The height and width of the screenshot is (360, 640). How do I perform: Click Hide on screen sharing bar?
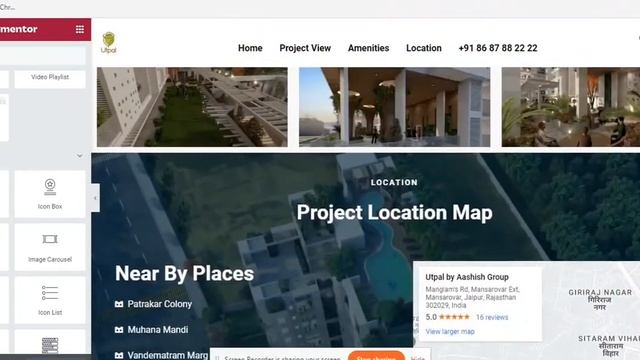point(418,358)
